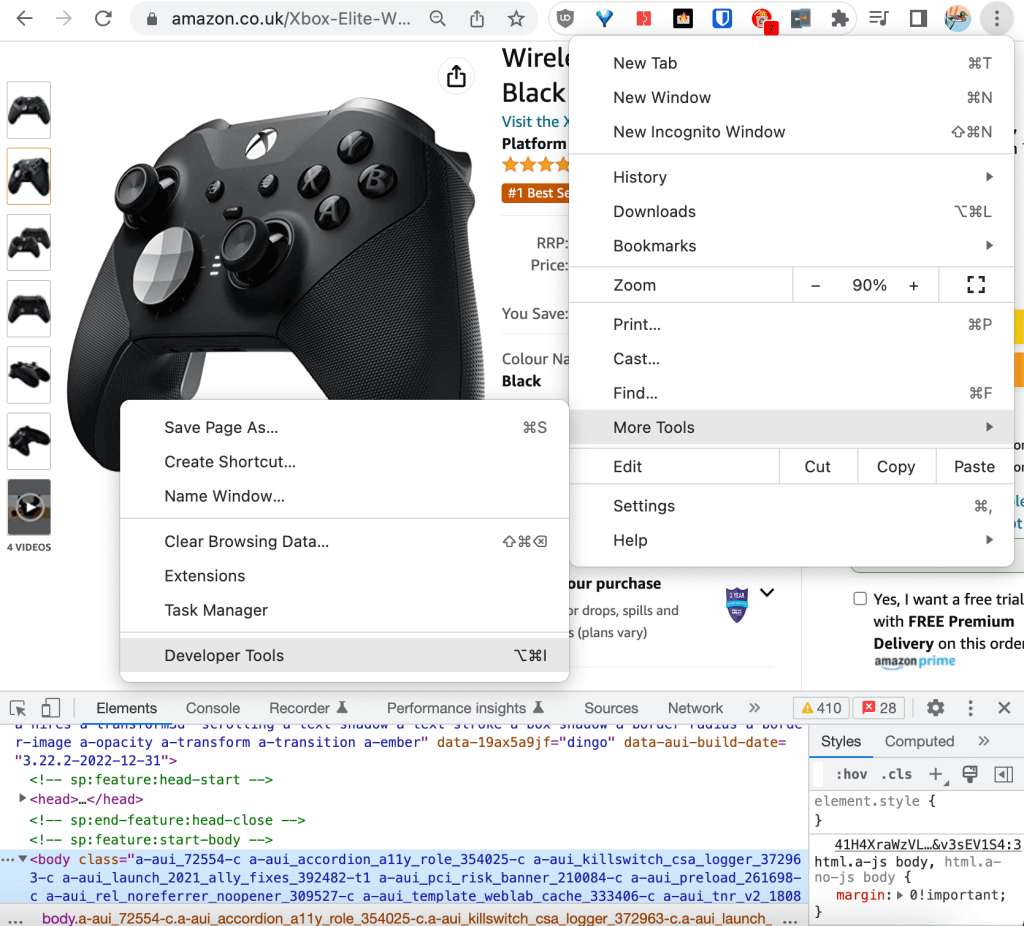Increase page zoom with the plus control

(x=913, y=284)
